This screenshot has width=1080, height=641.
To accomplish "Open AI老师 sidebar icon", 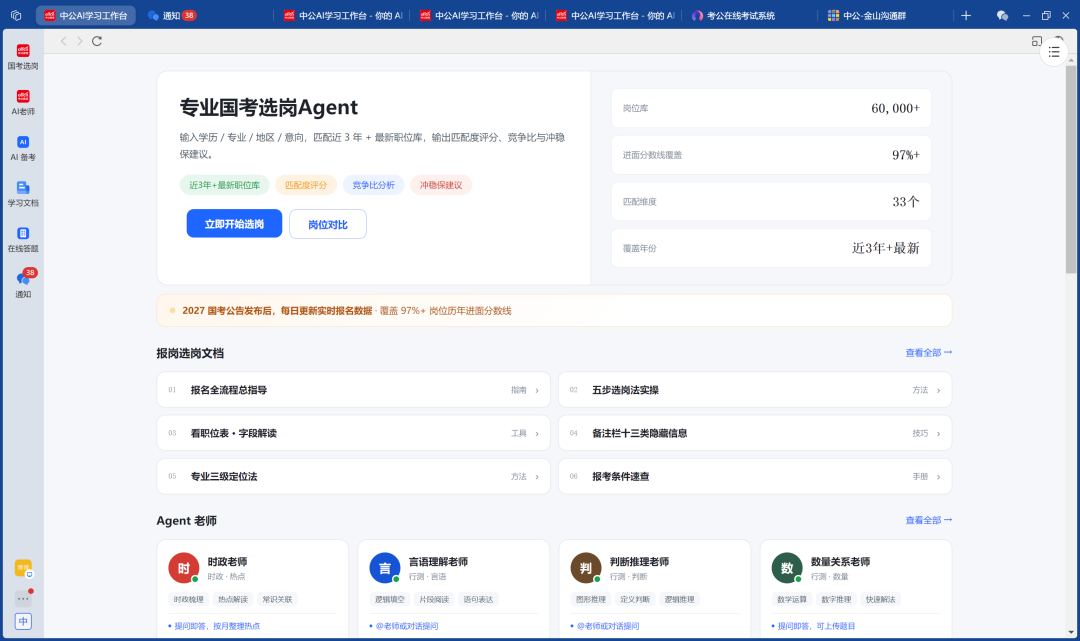I will [23, 102].
